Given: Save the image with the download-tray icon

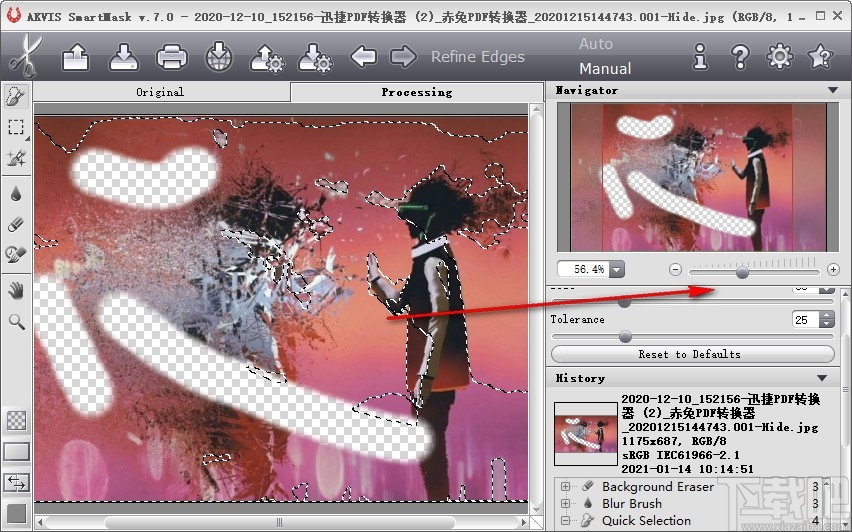Looking at the screenshot, I should point(124,57).
